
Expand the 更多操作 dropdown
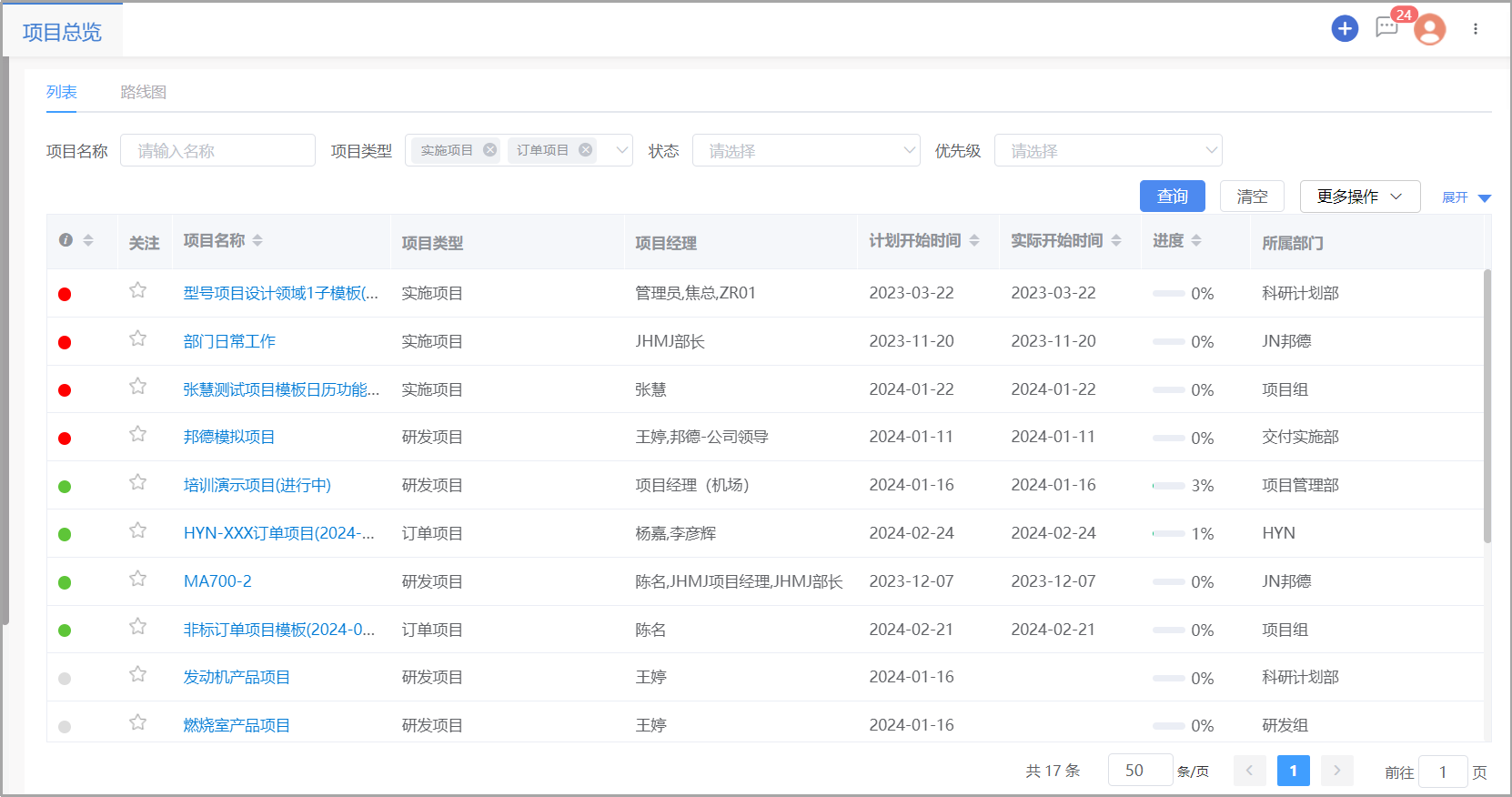(x=1359, y=197)
